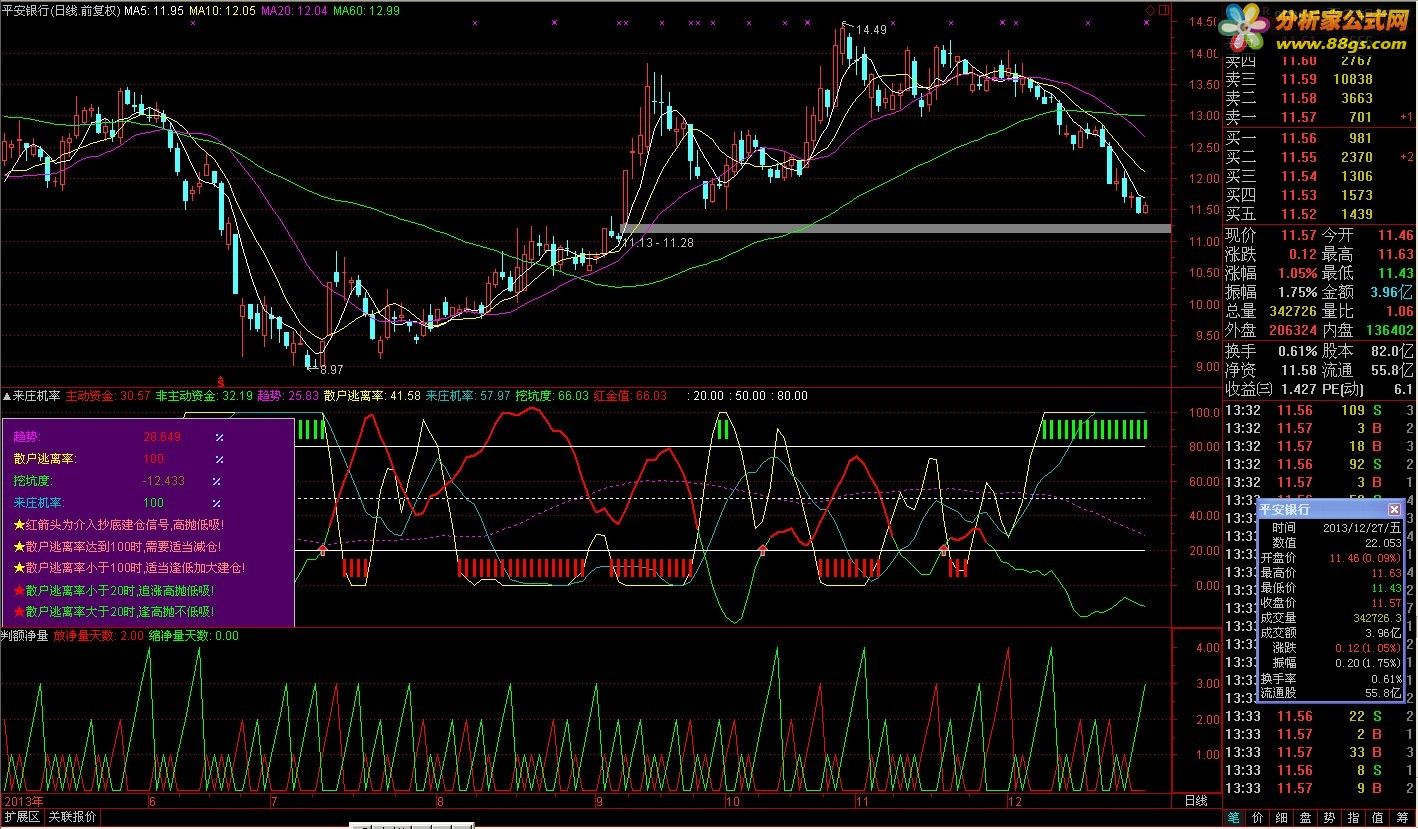1418x829 pixels.
Task: Click the 总量 342726 value
Action: pyautogui.click(x=1291, y=311)
